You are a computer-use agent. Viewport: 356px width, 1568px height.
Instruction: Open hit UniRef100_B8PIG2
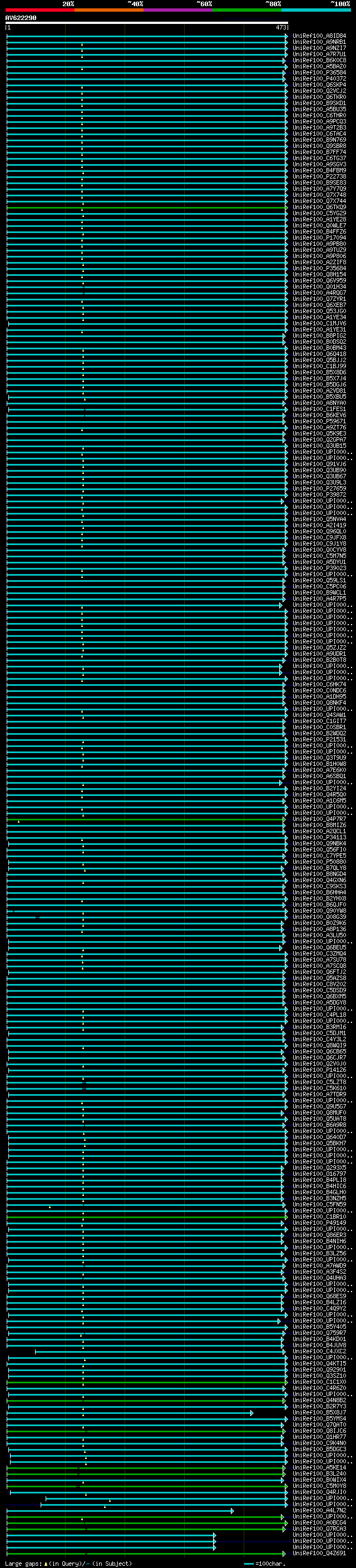(x=319, y=335)
